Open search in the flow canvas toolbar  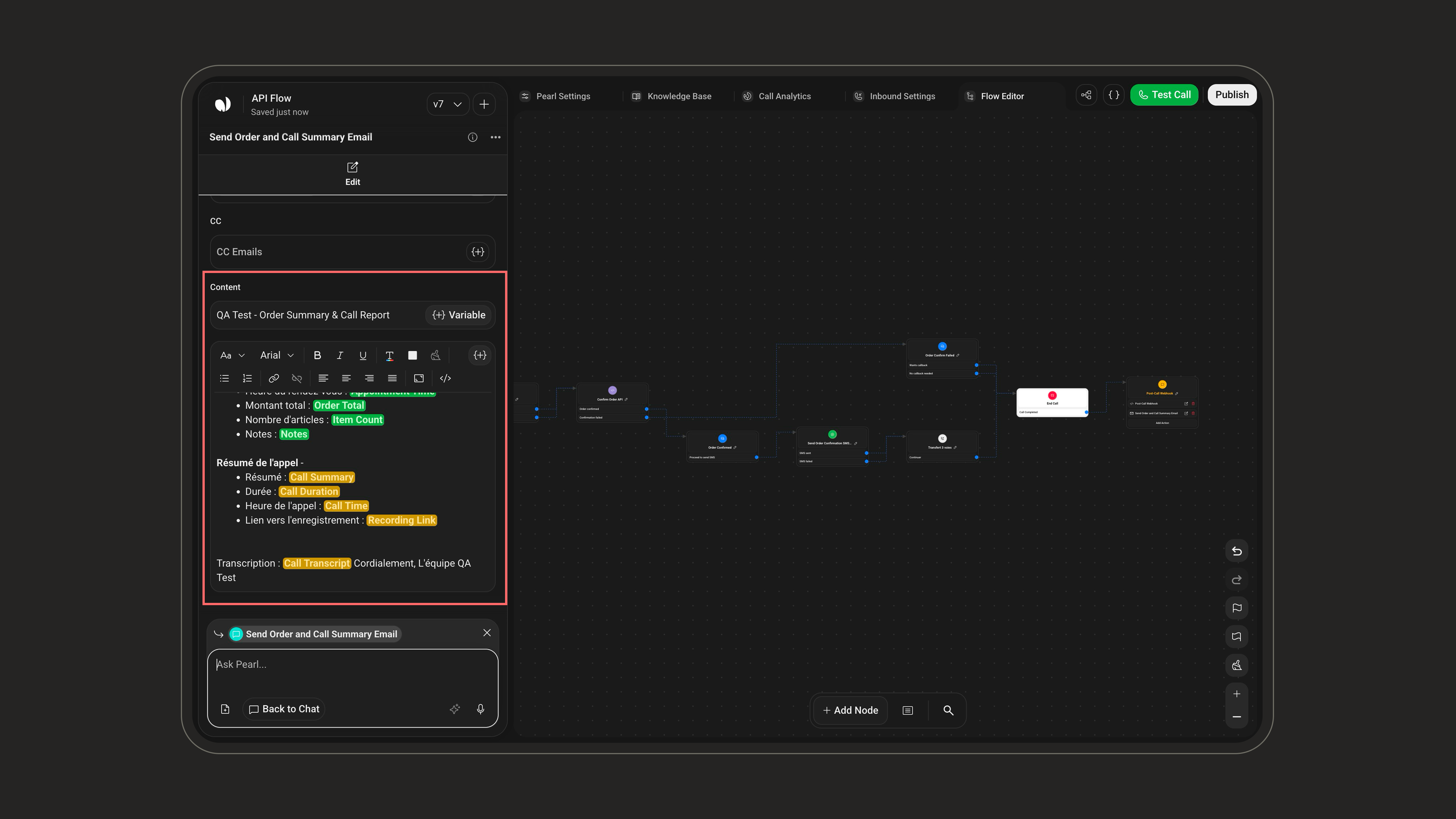click(948, 710)
